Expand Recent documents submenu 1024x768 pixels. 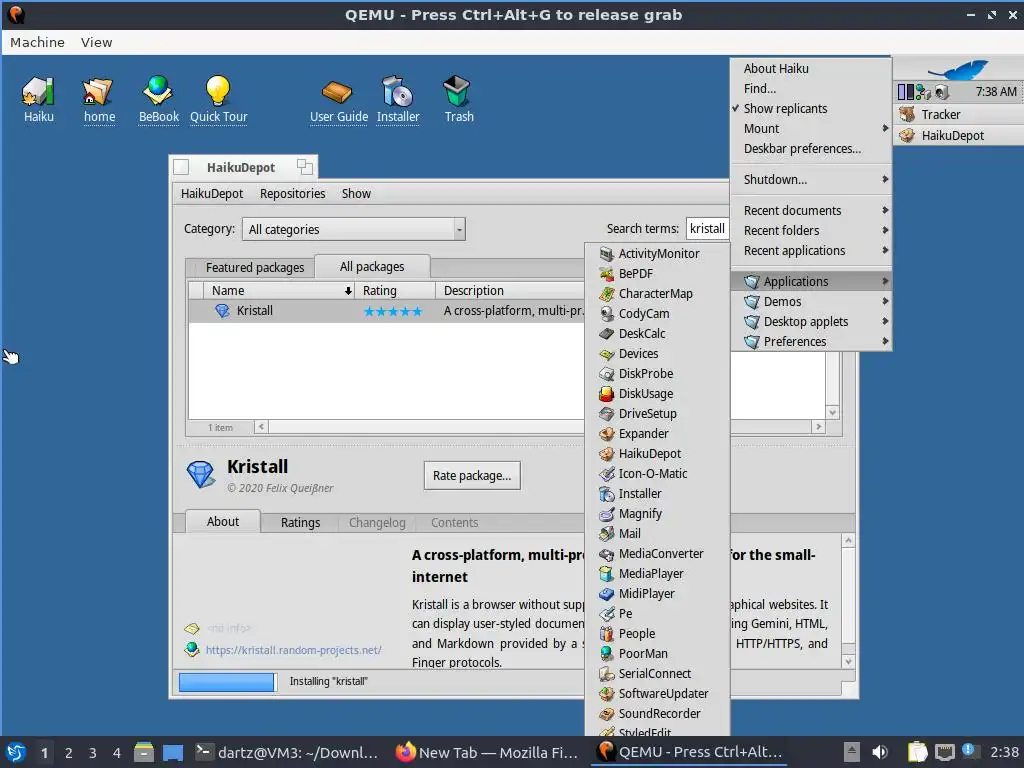pyautogui.click(x=810, y=210)
